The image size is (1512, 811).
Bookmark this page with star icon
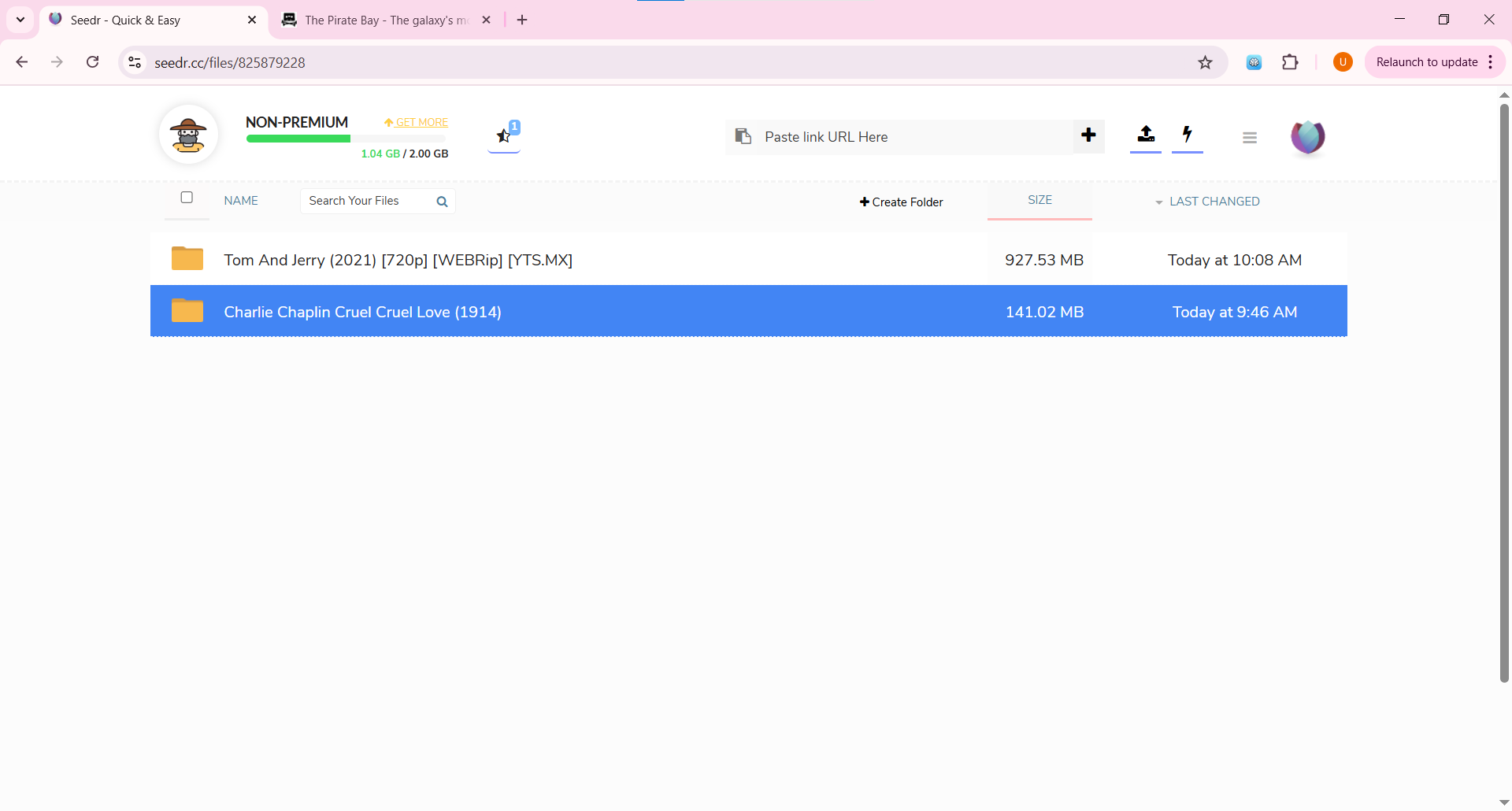1205,62
